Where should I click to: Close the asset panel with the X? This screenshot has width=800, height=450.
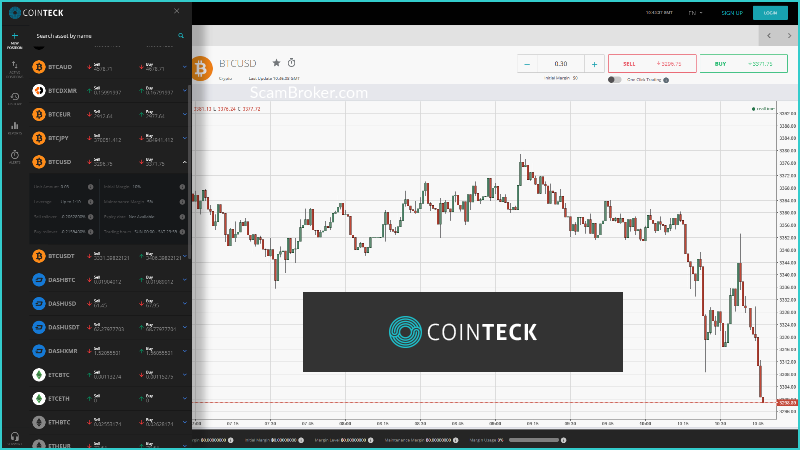coord(177,11)
